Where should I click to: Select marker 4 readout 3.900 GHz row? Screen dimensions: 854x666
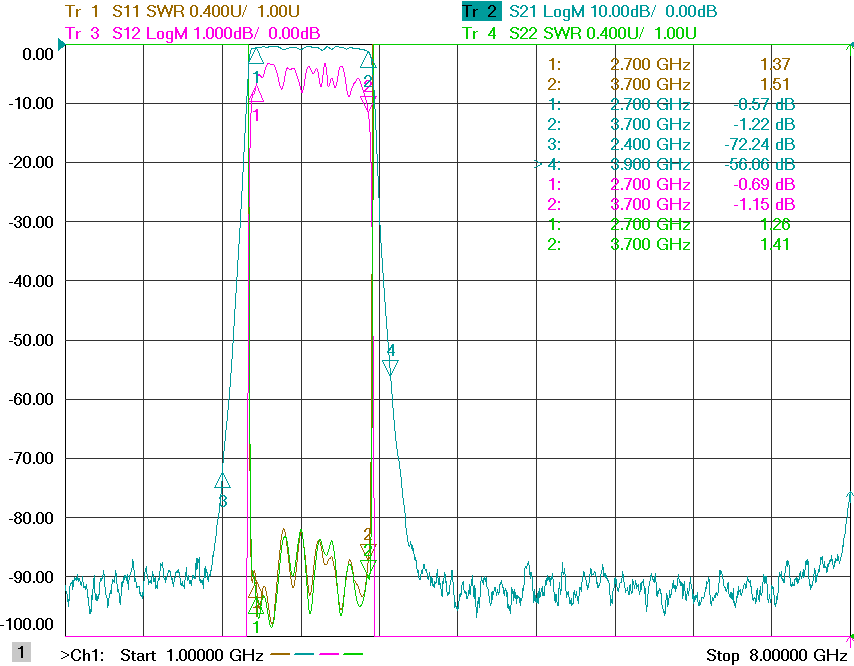(664, 164)
